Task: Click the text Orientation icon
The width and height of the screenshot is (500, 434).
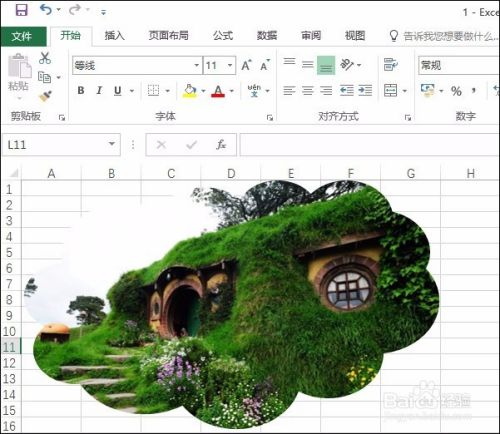Action: coord(347,64)
